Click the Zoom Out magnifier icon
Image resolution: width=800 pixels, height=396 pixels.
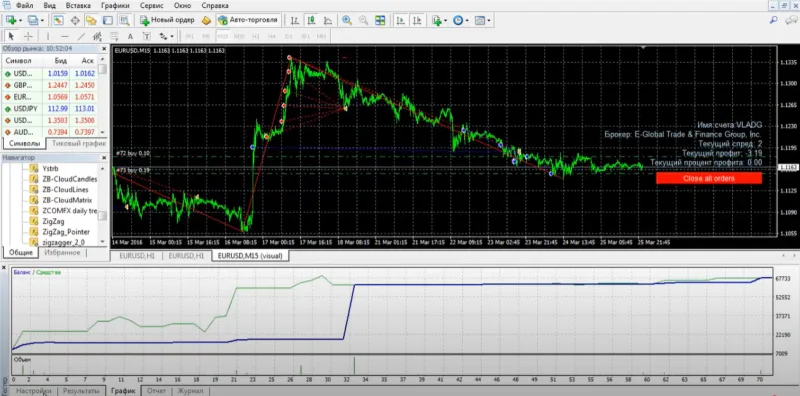tap(363, 20)
